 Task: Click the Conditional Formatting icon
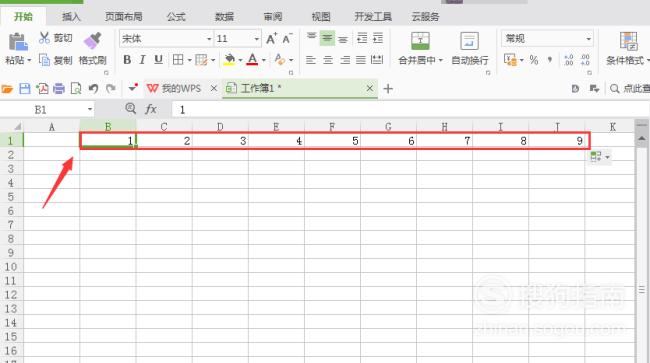tap(628, 41)
